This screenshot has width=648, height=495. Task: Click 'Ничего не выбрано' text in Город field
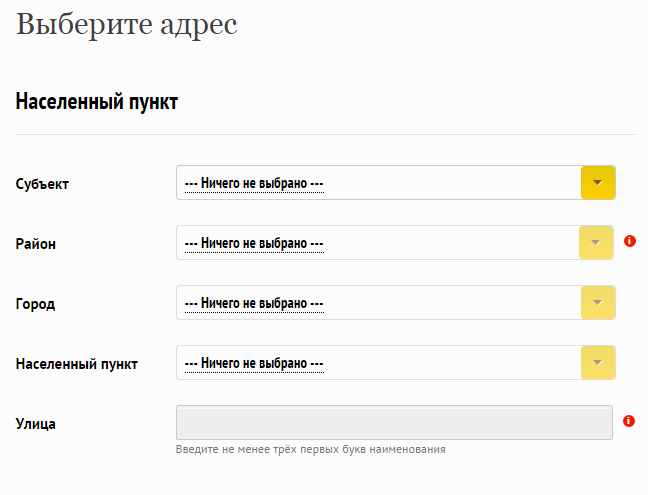(254, 303)
